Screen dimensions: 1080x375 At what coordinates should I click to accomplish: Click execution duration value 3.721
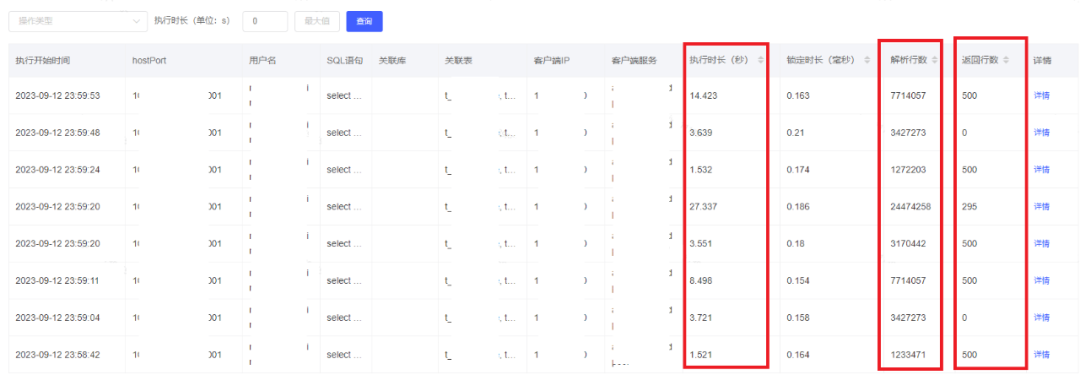pyautogui.click(x=701, y=318)
